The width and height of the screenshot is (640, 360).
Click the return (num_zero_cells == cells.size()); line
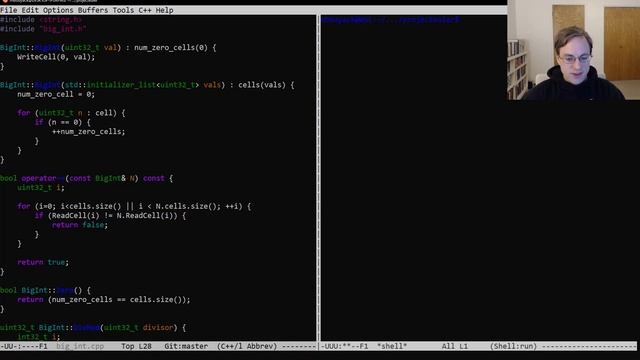(104, 300)
